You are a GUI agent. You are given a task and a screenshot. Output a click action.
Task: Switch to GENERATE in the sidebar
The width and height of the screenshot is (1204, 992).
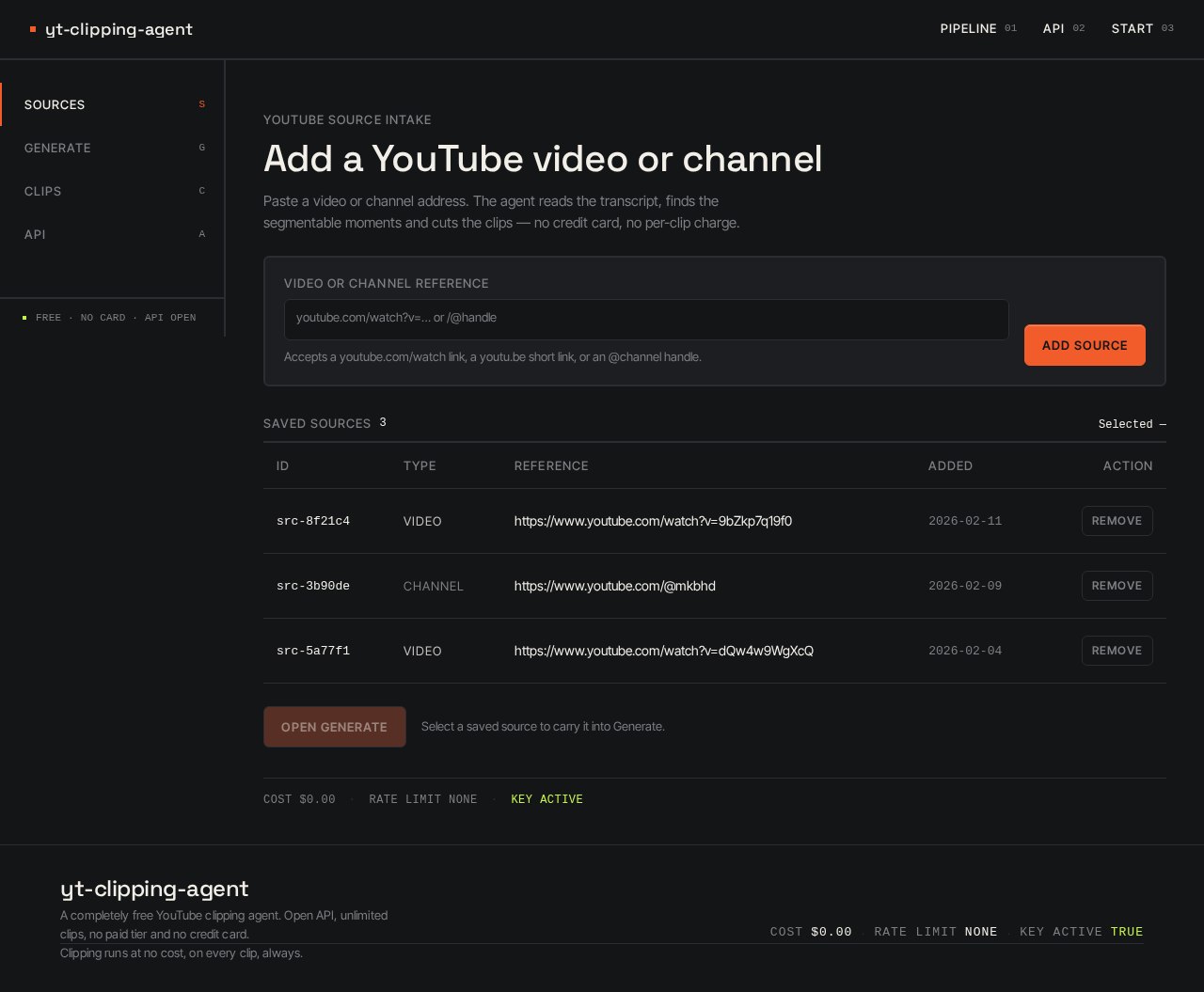(x=113, y=148)
